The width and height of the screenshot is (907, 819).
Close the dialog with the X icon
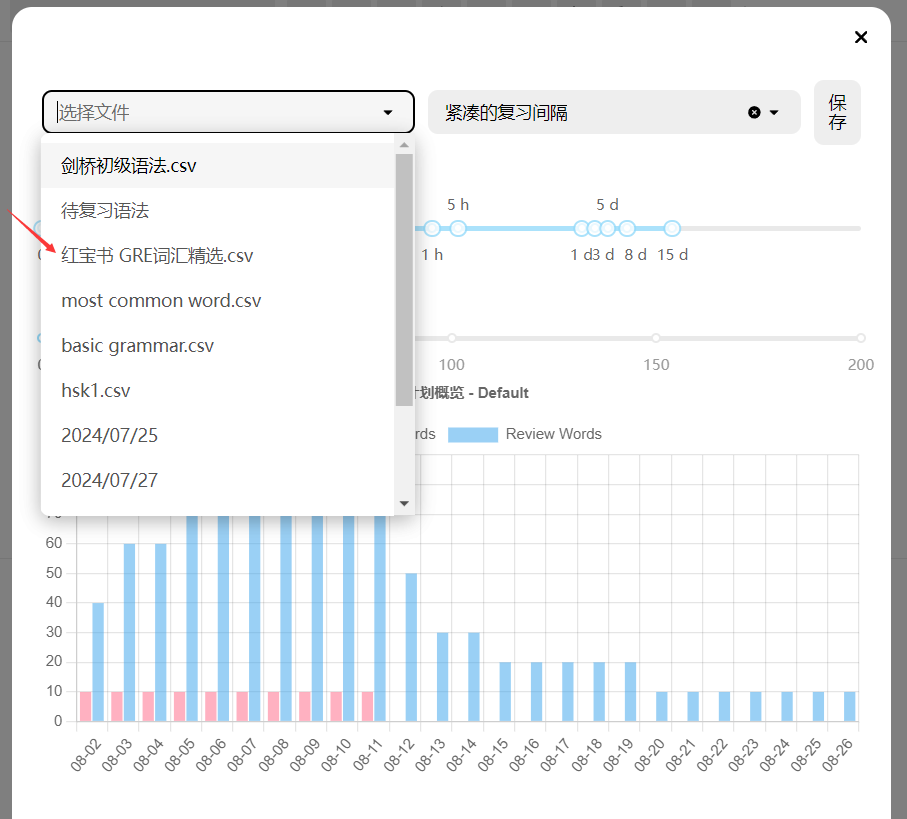(860, 37)
